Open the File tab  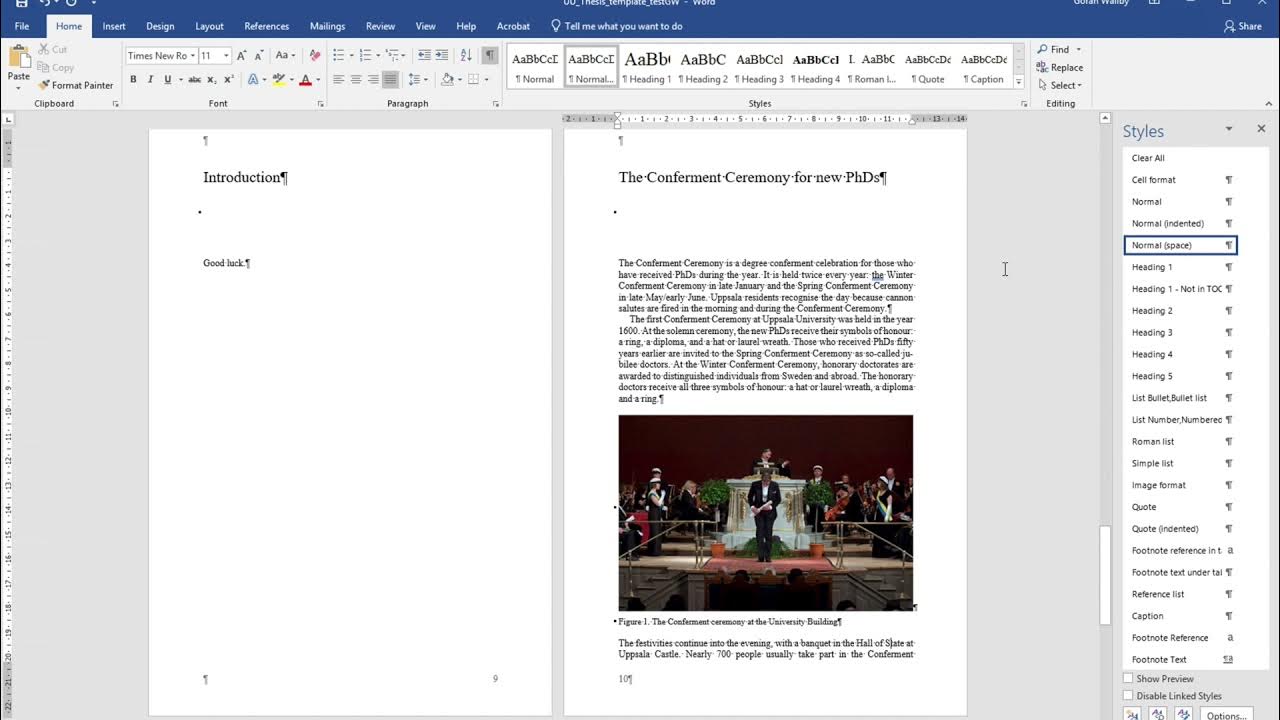coord(22,26)
